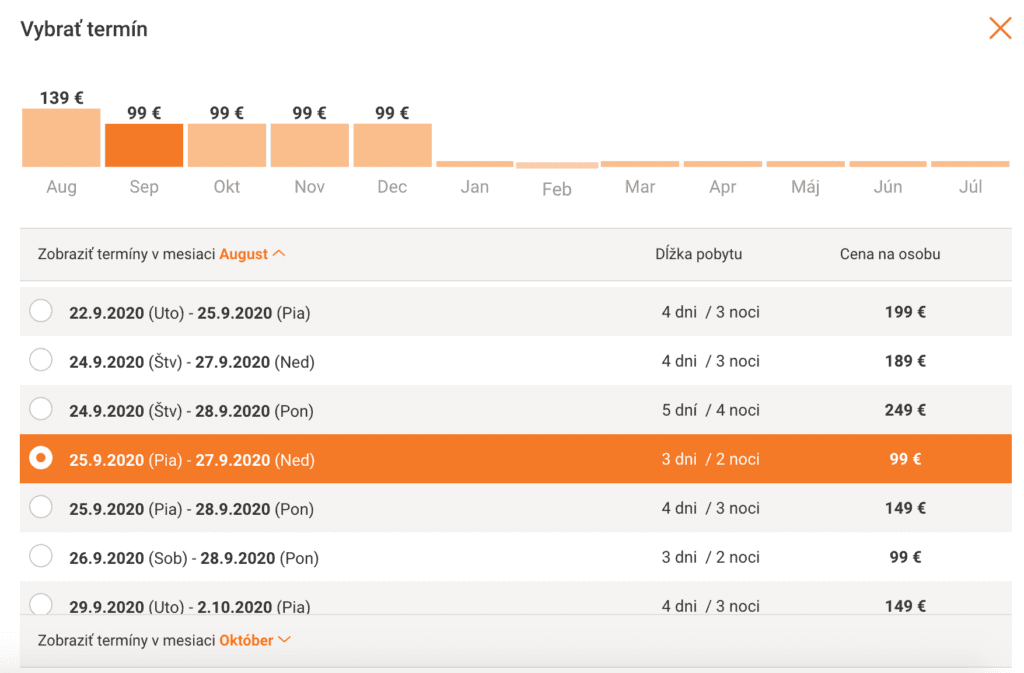Expand previous month terms via August link
This screenshot has width=1024, height=673.
(x=243, y=254)
